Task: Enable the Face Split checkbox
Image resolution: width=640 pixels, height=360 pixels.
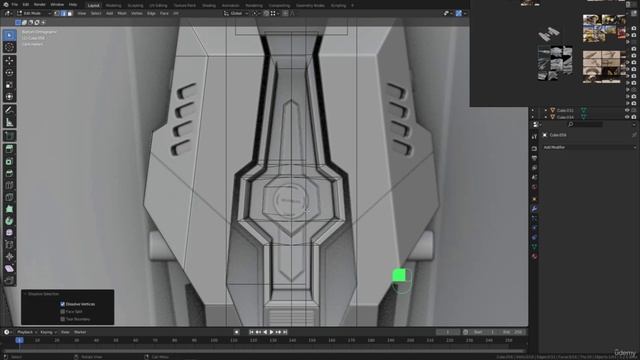Action: [x=62, y=311]
